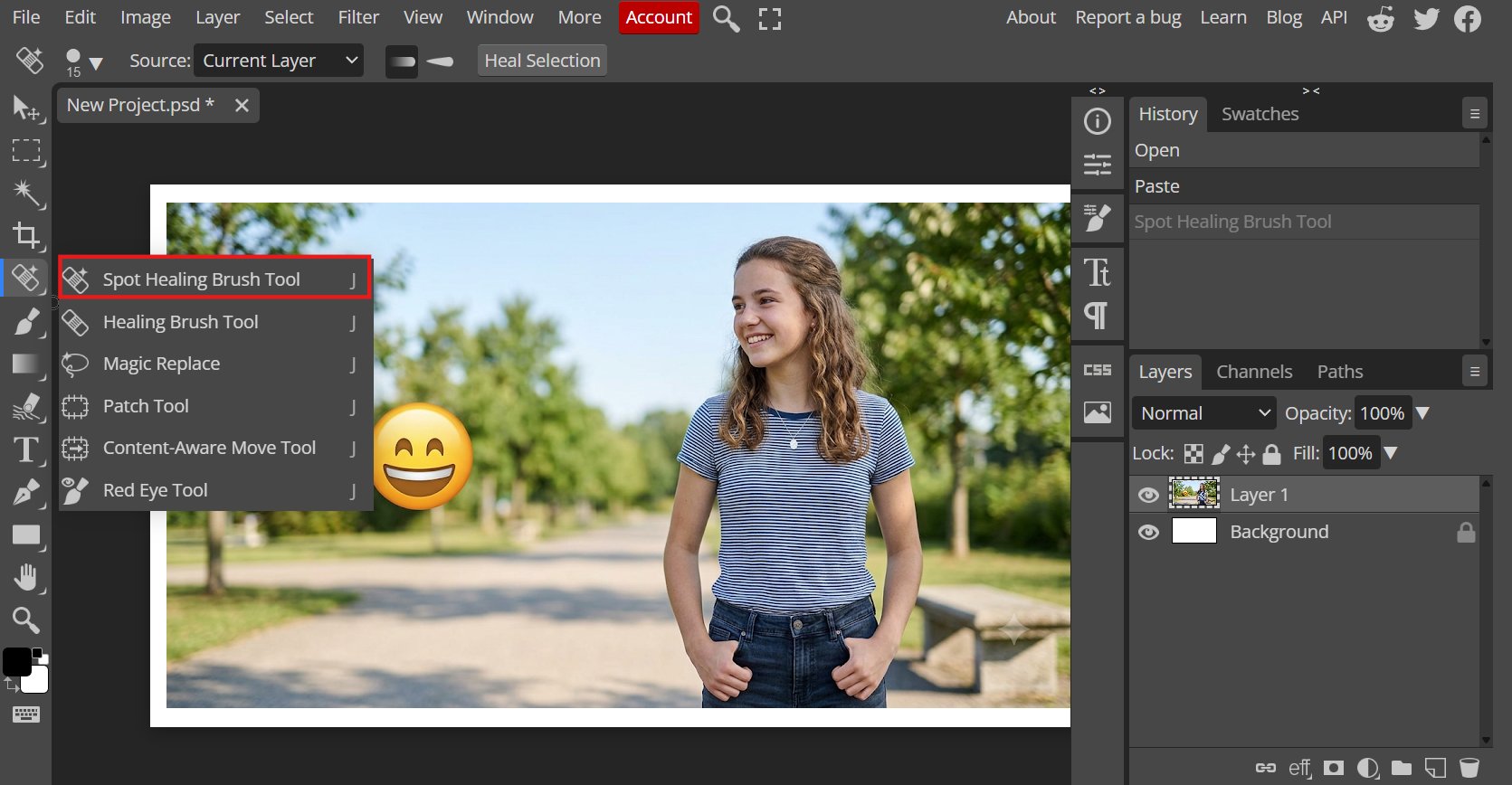
Task: Select the Rectangle Select tool
Action: [25, 150]
